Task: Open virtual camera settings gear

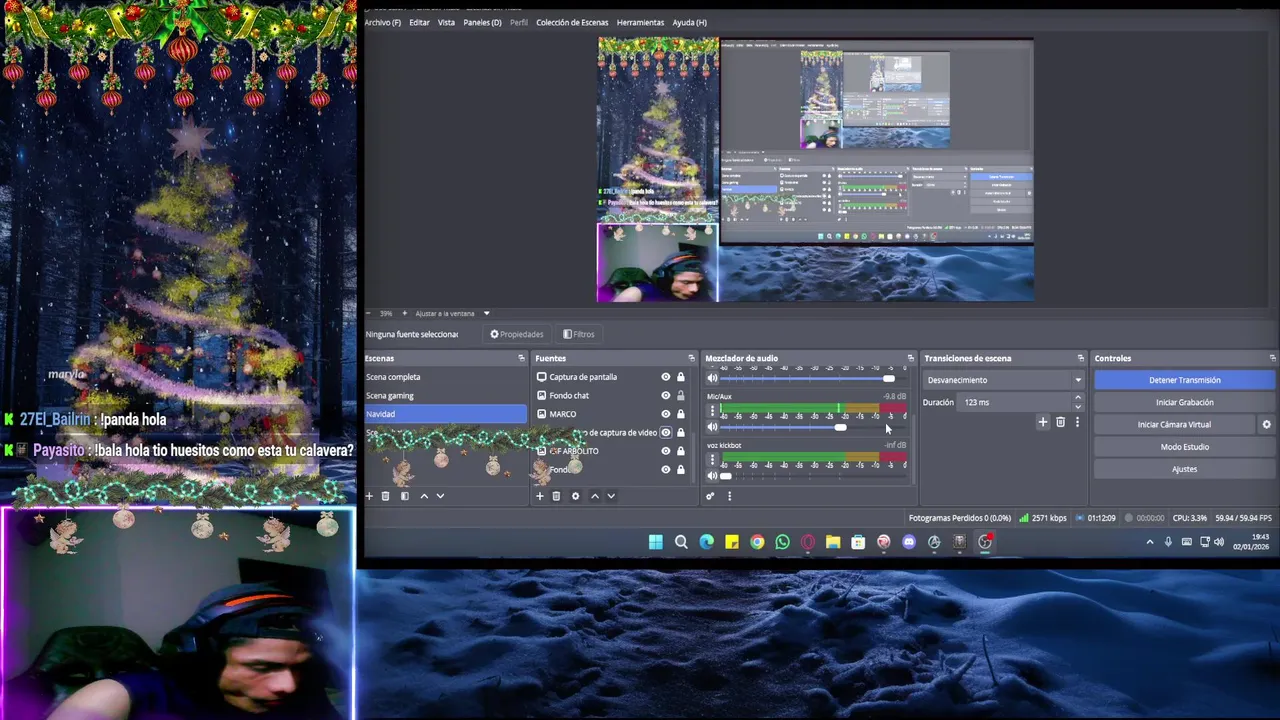Action: click(1266, 424)
